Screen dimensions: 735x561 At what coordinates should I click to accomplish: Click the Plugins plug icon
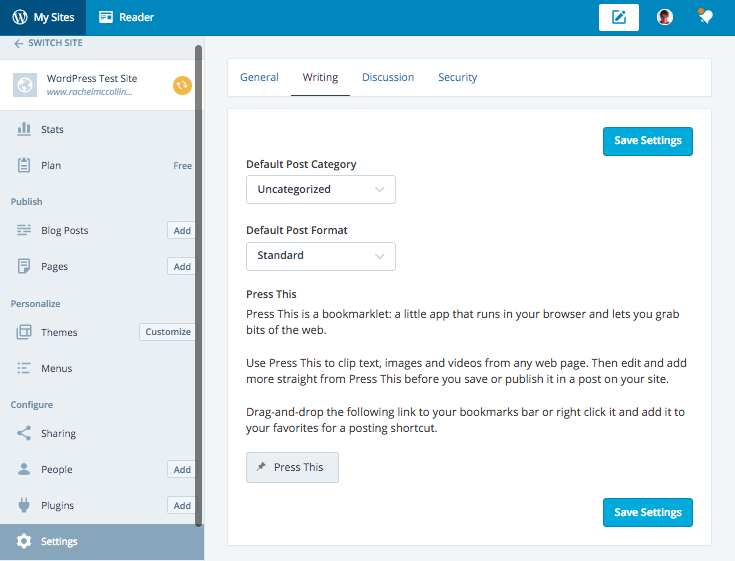[24, 505]
